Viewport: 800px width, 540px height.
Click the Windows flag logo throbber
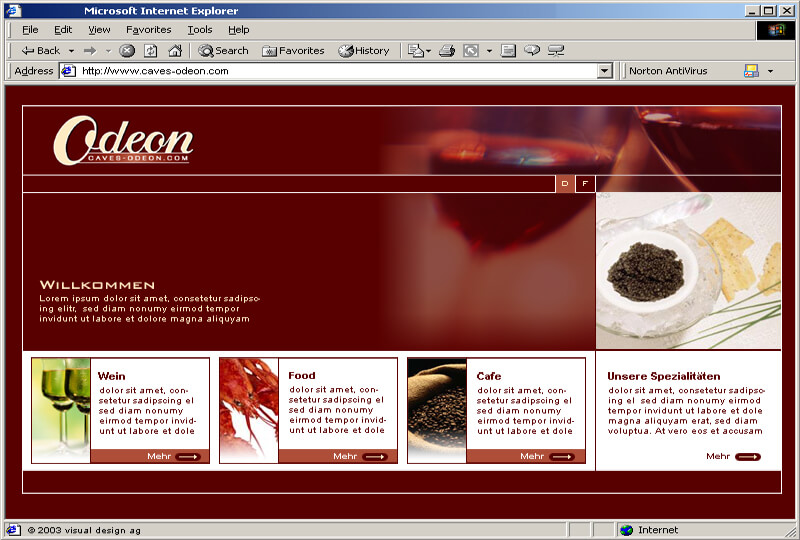pos(776,30)
